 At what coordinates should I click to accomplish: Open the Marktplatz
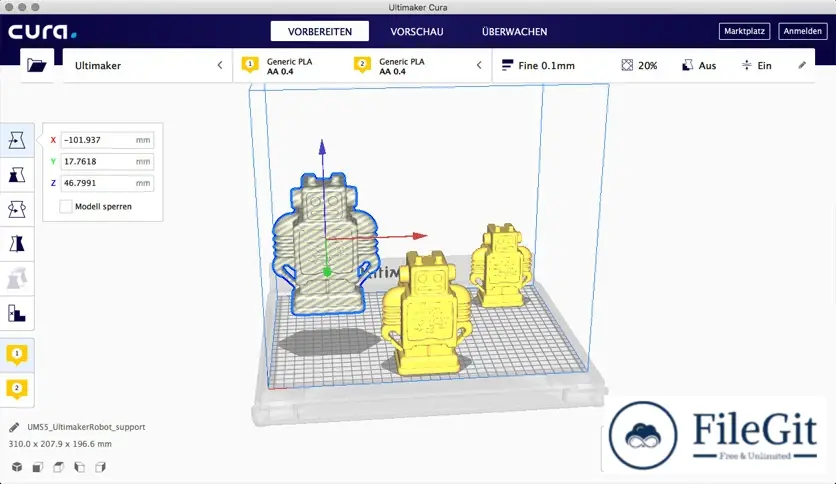point(744,31)
